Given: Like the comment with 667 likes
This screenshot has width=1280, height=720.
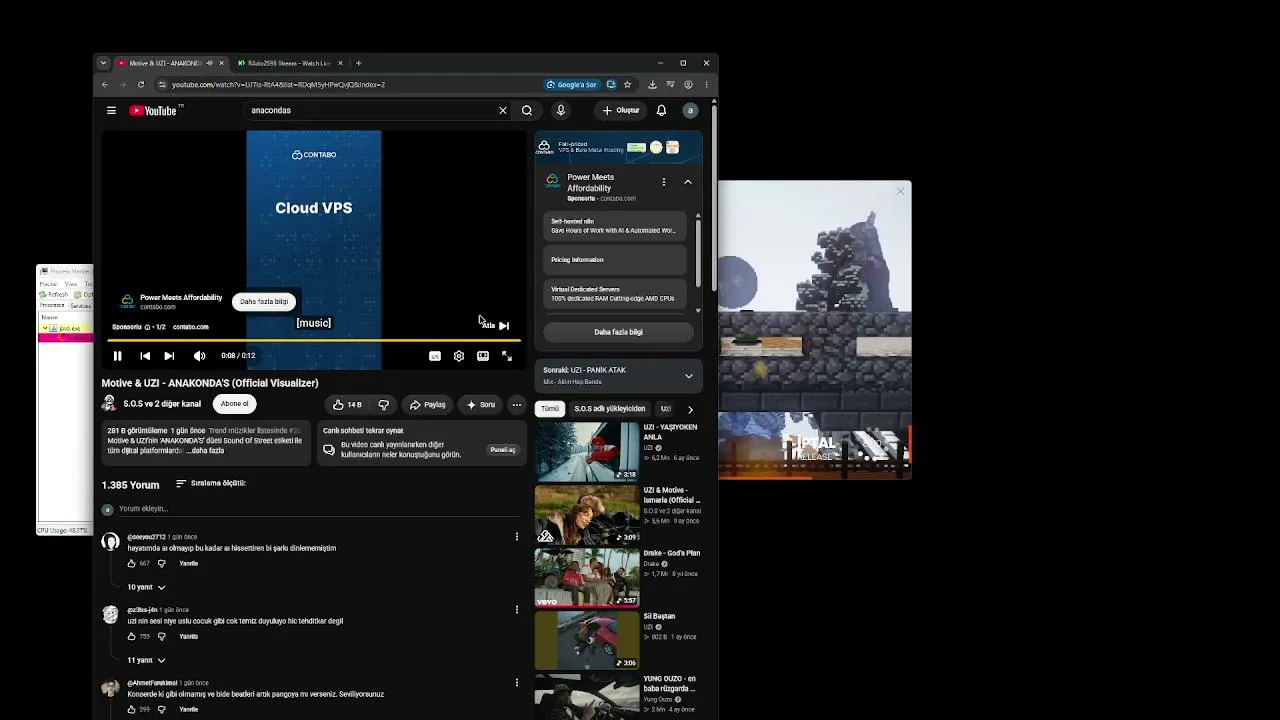Looking at the screenshot, I should (x=131, y=564).
